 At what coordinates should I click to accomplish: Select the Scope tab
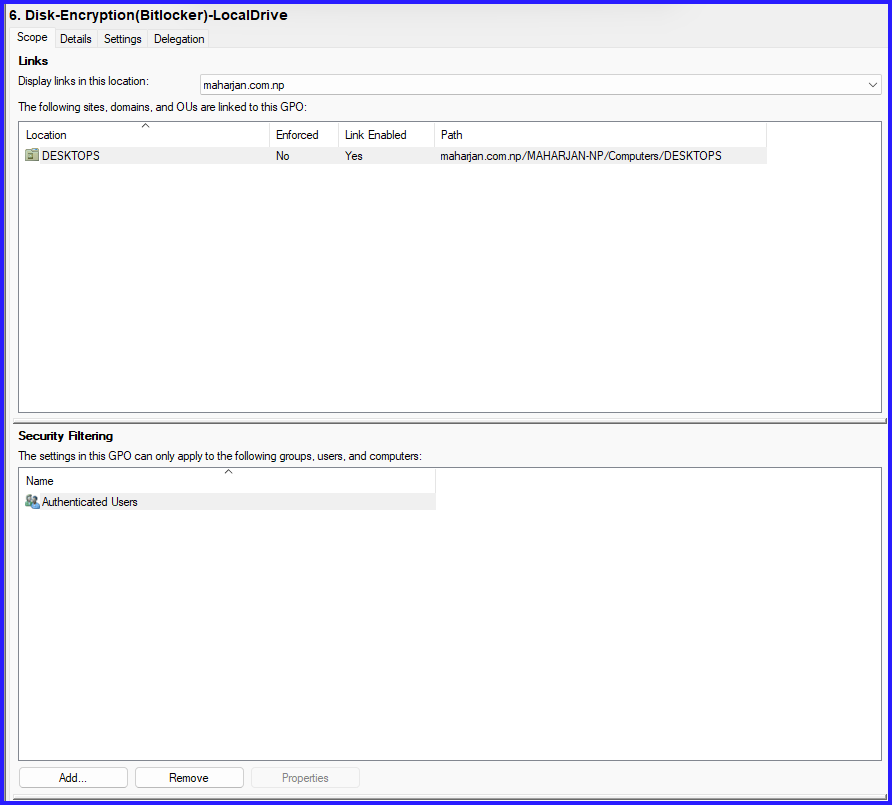click(32, 38)
